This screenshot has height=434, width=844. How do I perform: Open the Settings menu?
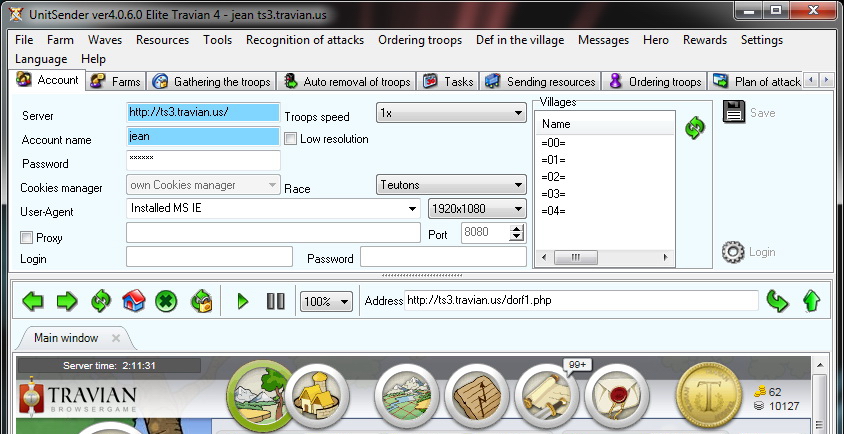[762, 40]
